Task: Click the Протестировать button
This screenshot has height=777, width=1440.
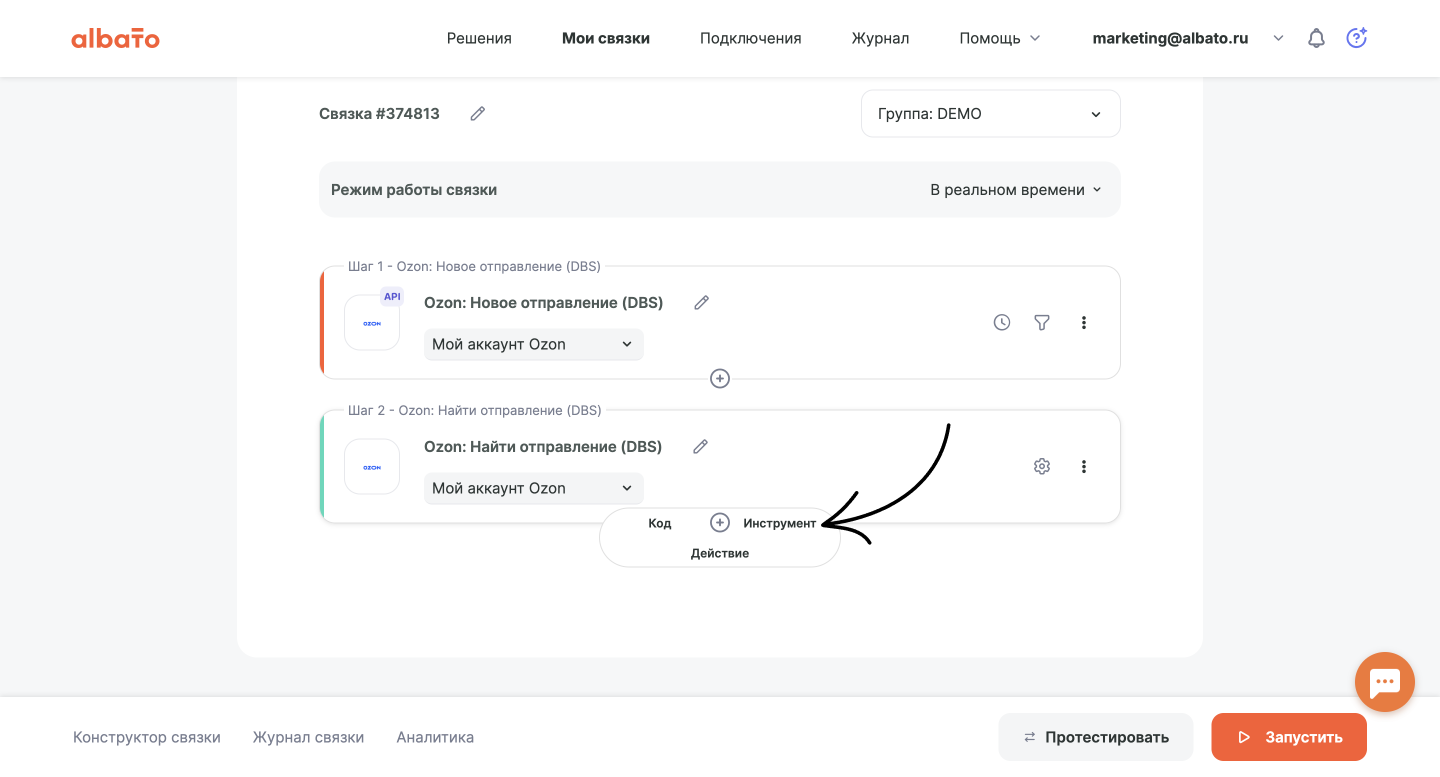Action: [x=1096, y=737]
